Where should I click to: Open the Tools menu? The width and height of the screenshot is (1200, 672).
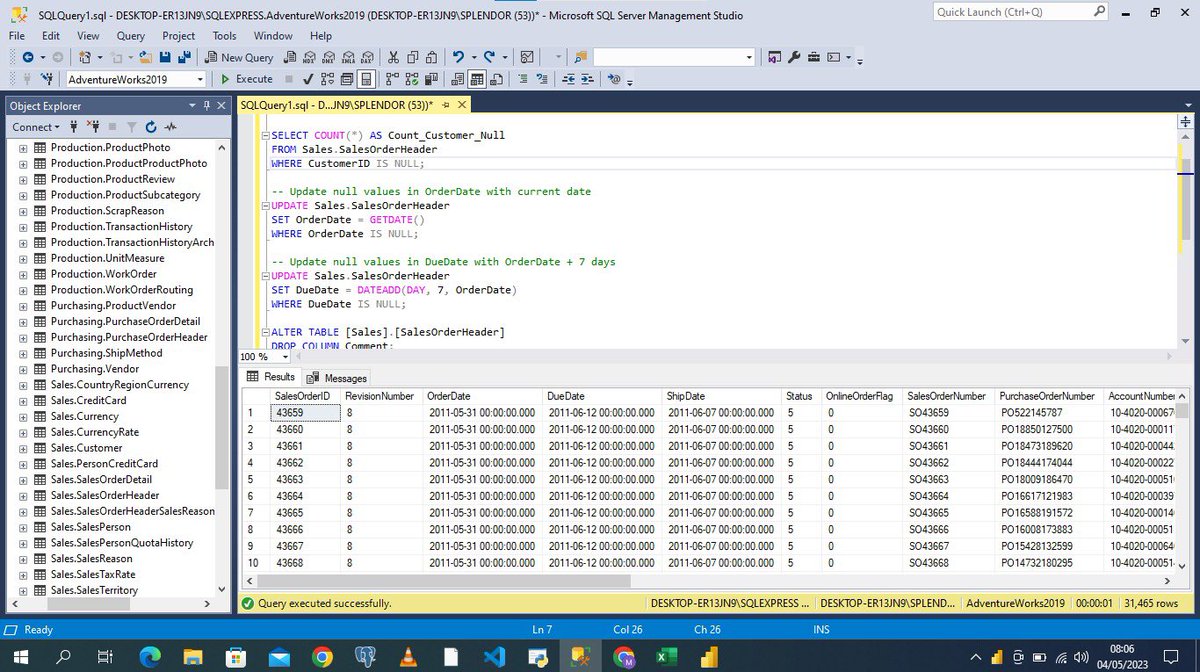tap(225, 35)
